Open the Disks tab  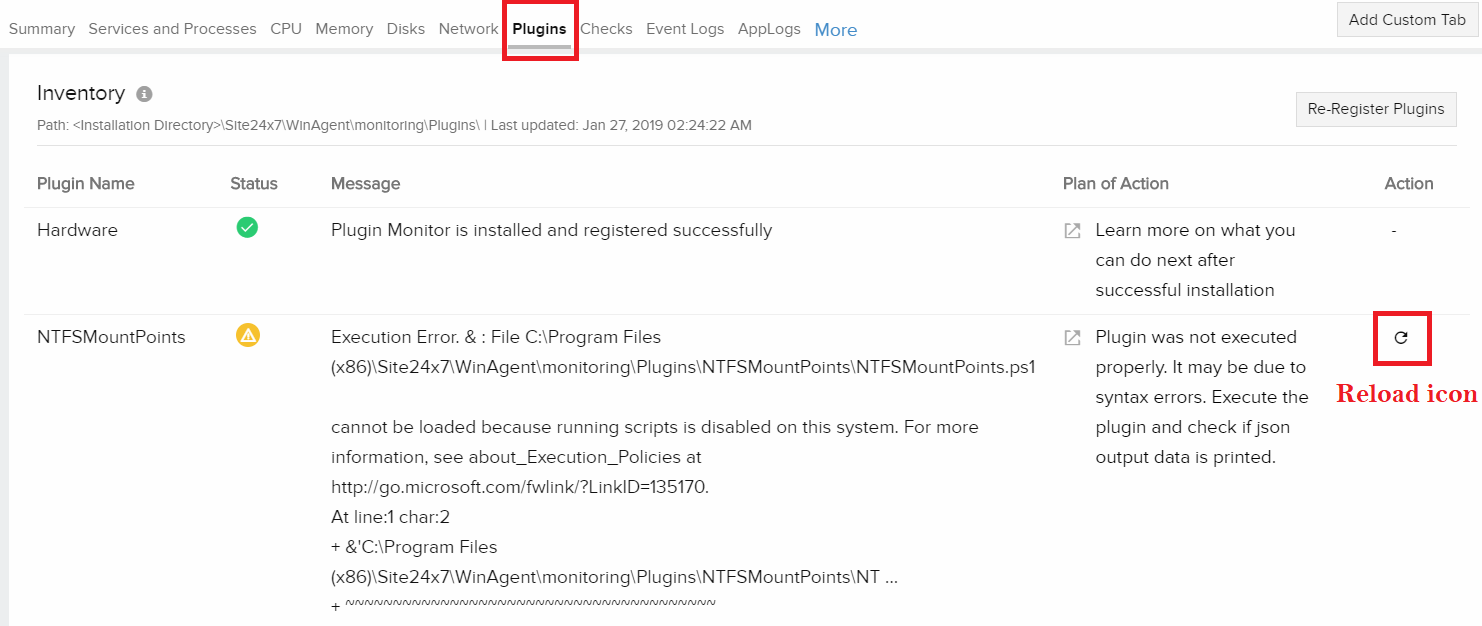pyautogui.click(x=405, y=29)
